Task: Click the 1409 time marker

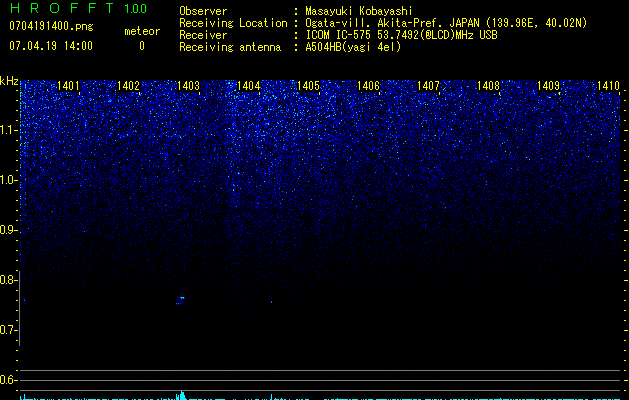Action: [548, 85]
